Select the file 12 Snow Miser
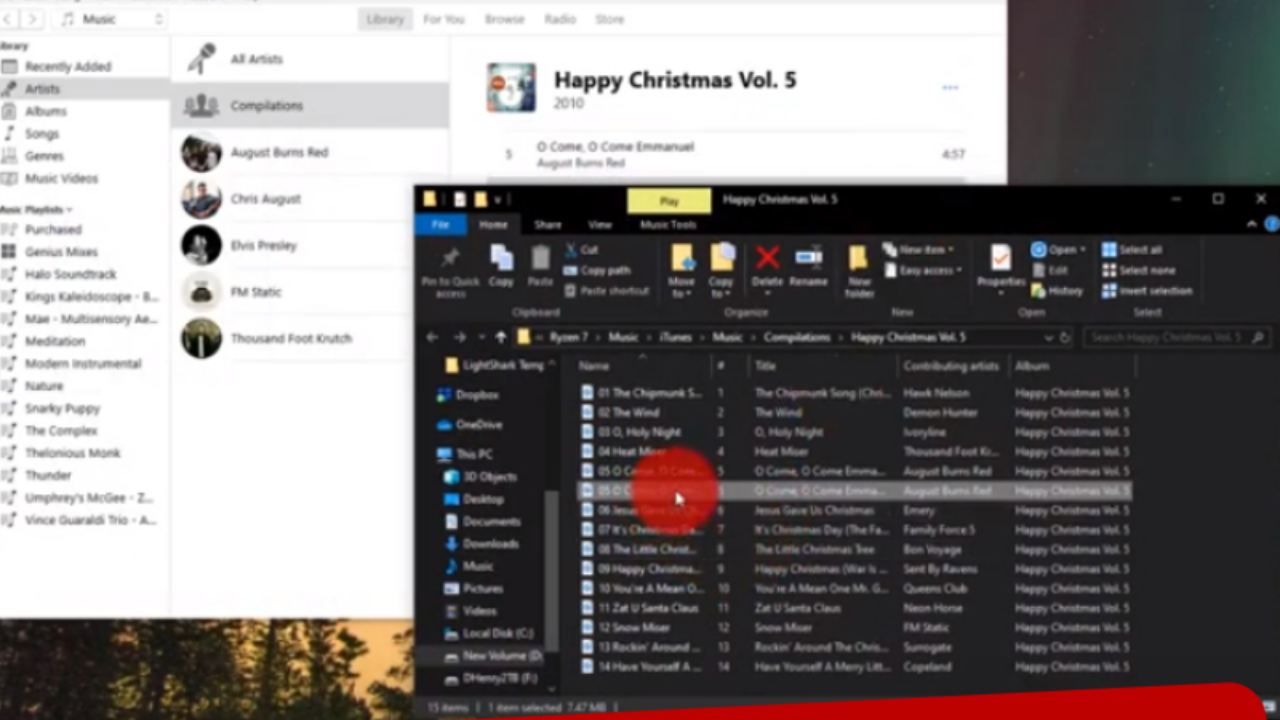This screenshot has height=720, width=1280. [634, 628]
